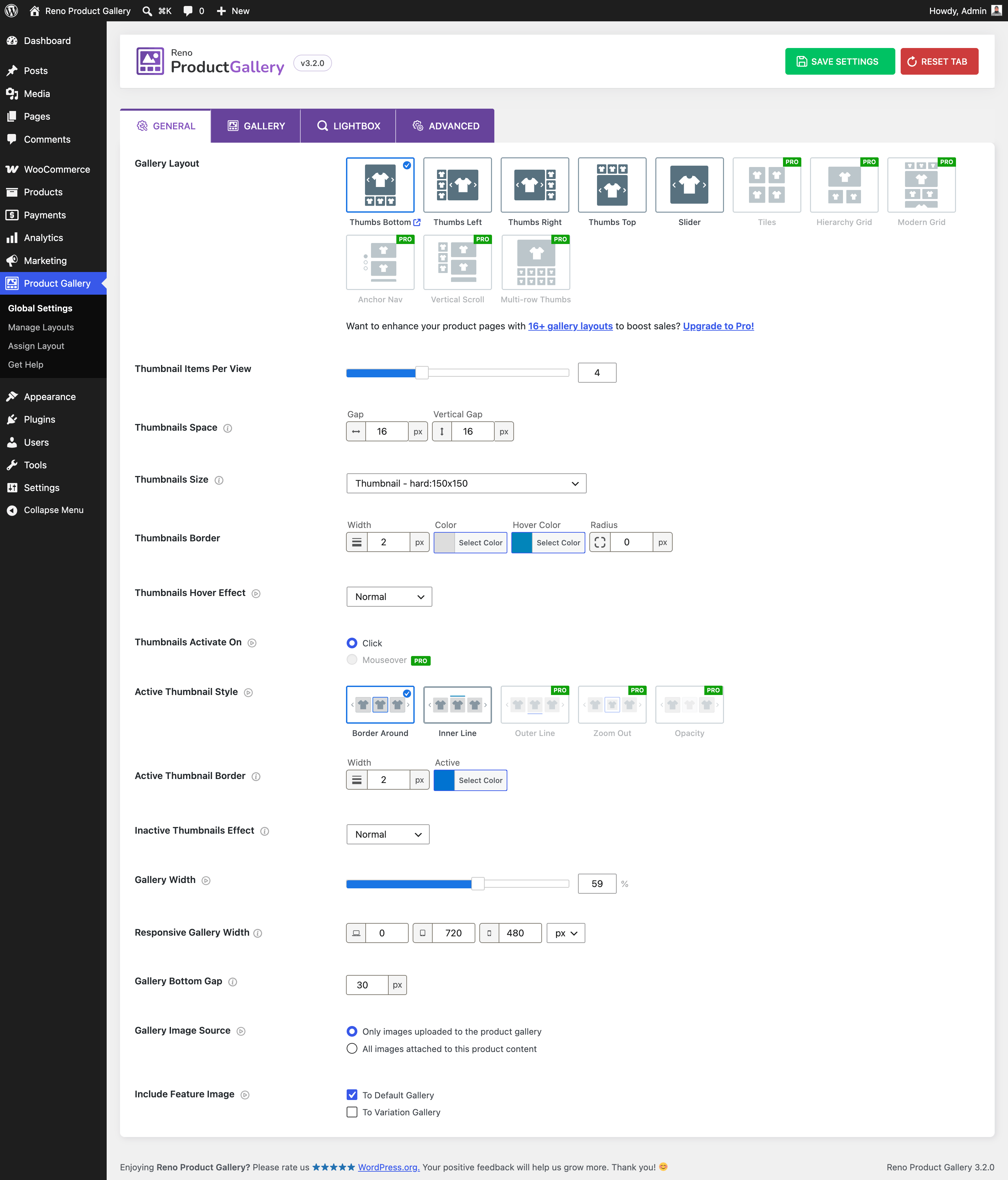Click info icon beside Inactive Thumbnails Effect

click(265, 831)
